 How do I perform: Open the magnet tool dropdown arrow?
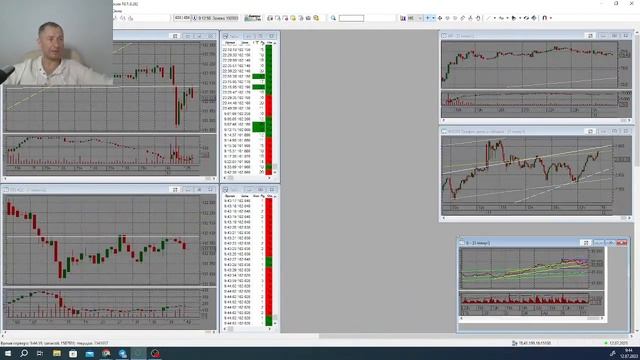(x=551, y=18)
